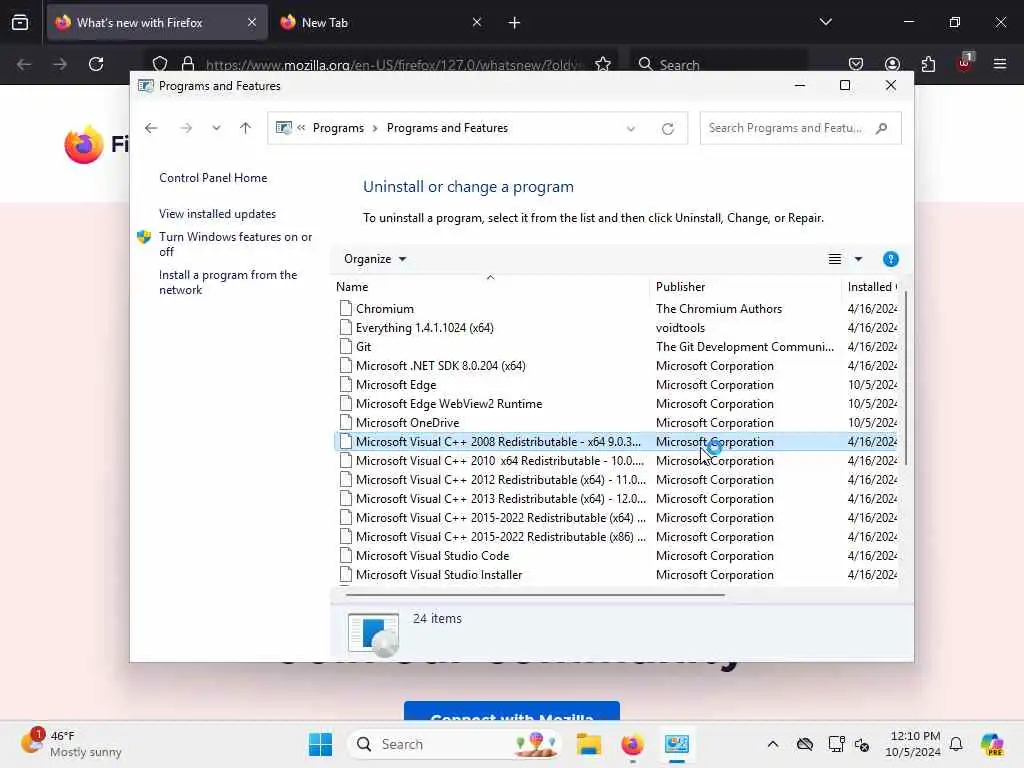Refresh the Programs and Features list

(667, 129)
